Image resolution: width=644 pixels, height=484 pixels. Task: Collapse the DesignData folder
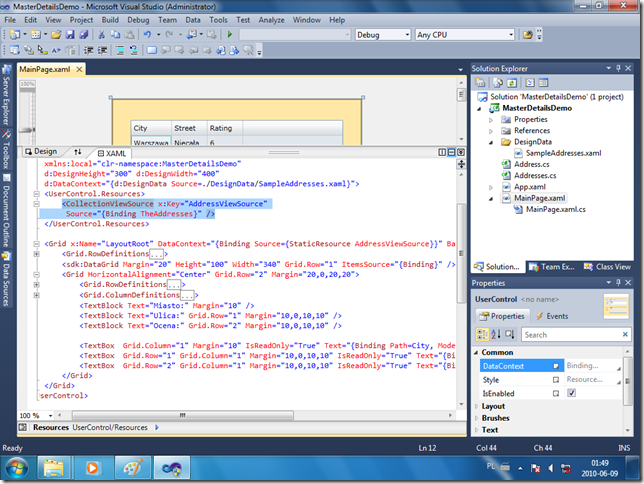click(x=491, y=143)
